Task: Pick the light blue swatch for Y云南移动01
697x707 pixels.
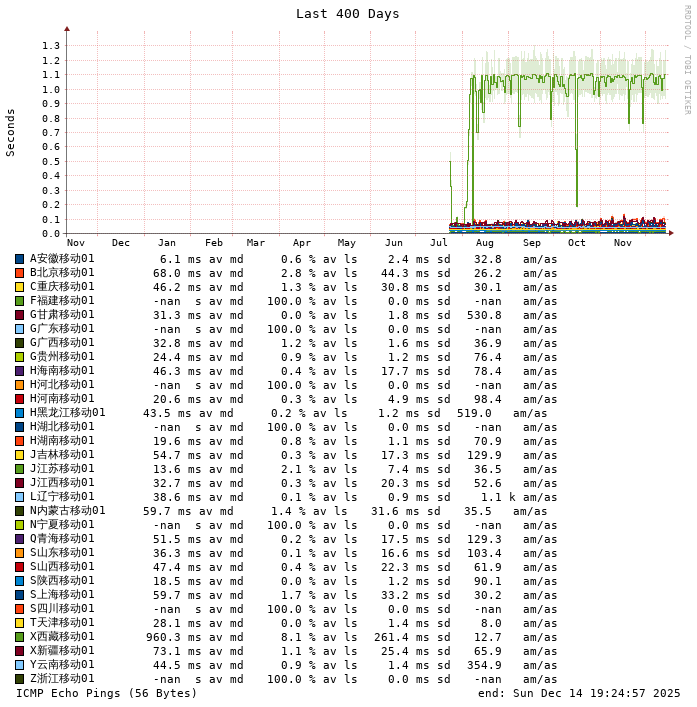Action: [x=19, y=665]
